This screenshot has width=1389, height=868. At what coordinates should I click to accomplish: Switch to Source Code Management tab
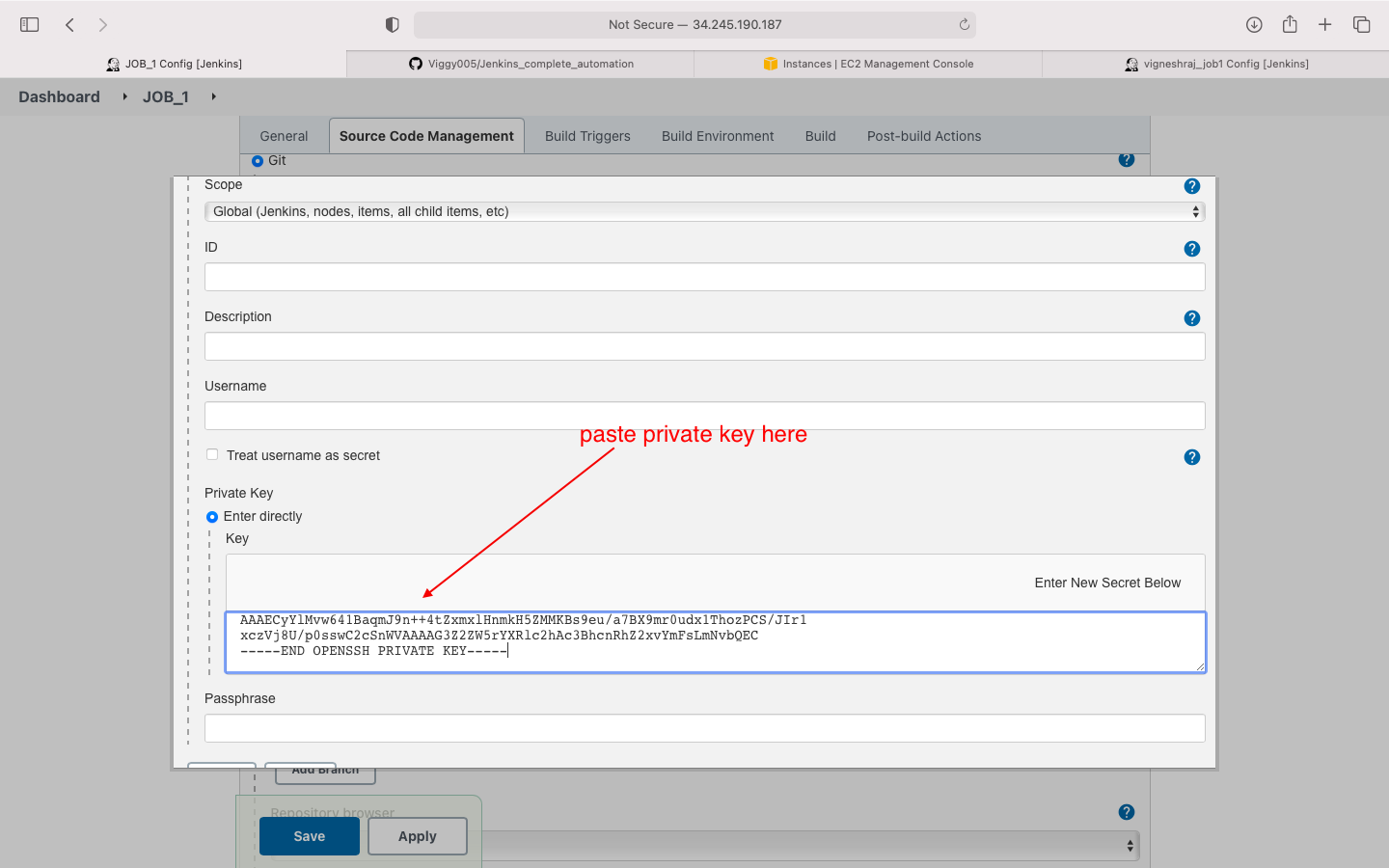[x=426, y=136]
